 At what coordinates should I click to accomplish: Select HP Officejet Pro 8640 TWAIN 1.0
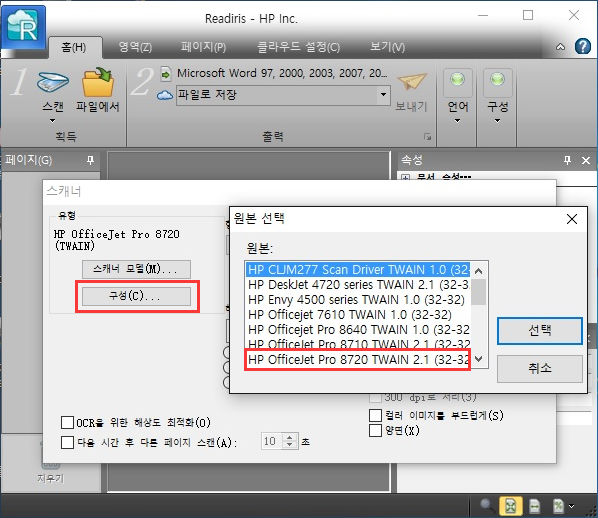pyautogui.click(x=358, y=330)
